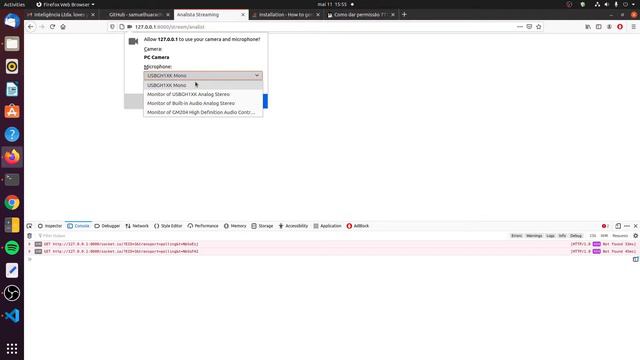
Task: Open Inspector panel in DevTools
Action: pos(50,226)
